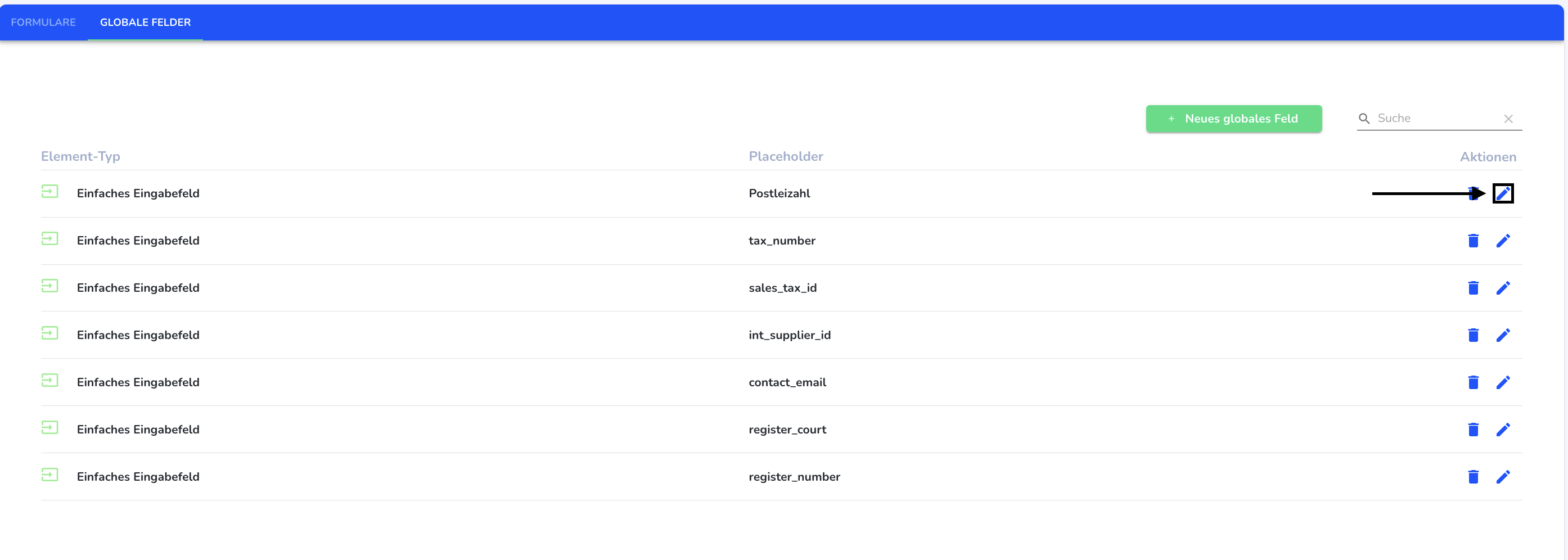The image size is (1568, 560).
Task: Click the input-field icon in register_court row
Action: (x=49, y=427)
